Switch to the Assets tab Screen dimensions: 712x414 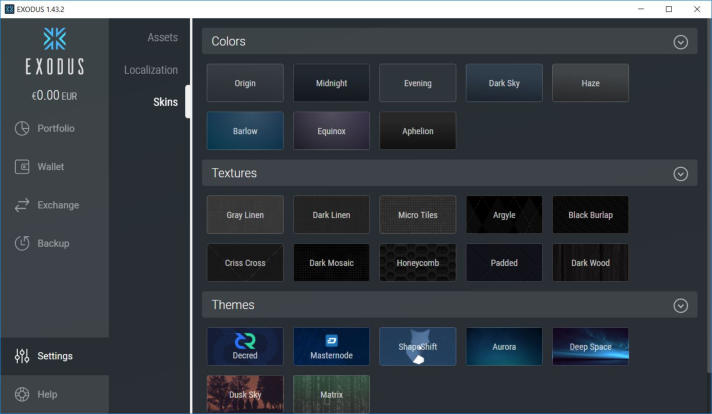[163, 38]
